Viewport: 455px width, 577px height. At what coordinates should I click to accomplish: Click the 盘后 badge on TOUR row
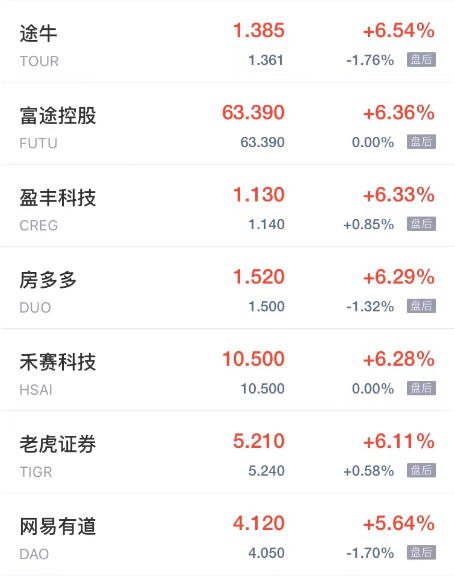(421, 60)
